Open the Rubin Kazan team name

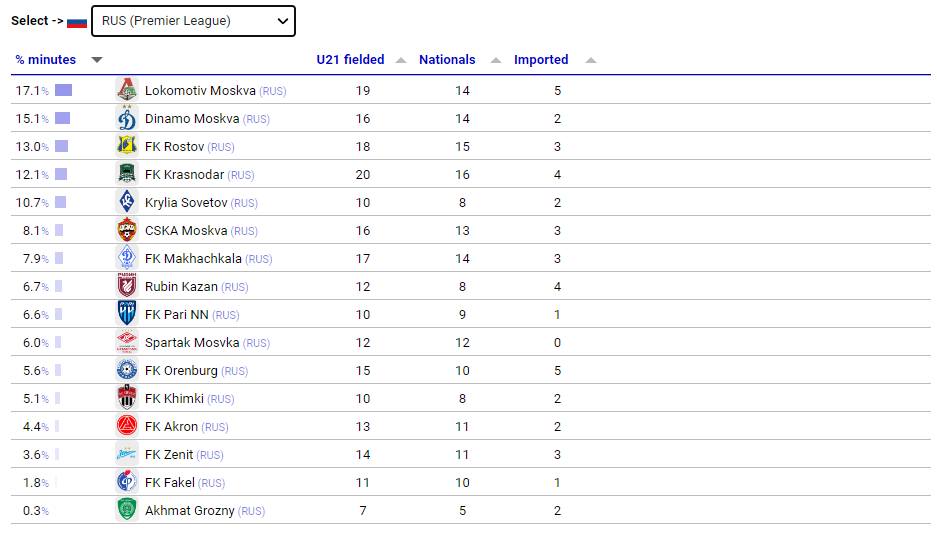coord(181,287)
